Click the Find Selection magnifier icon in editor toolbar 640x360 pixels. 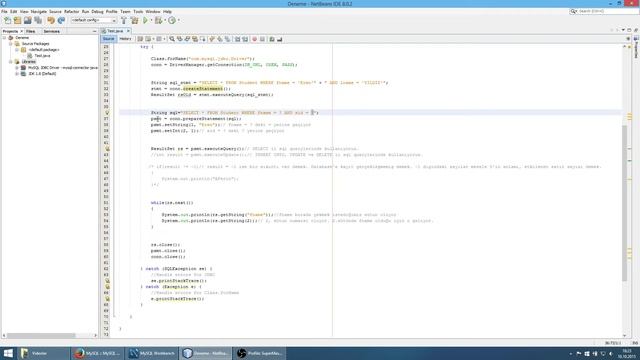172,39
